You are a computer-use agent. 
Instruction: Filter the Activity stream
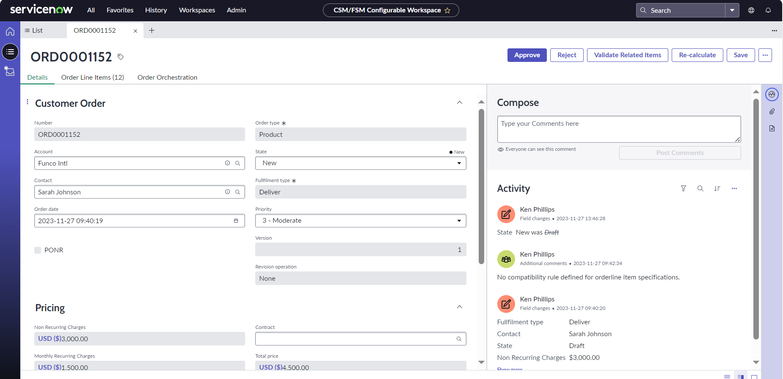684,188
